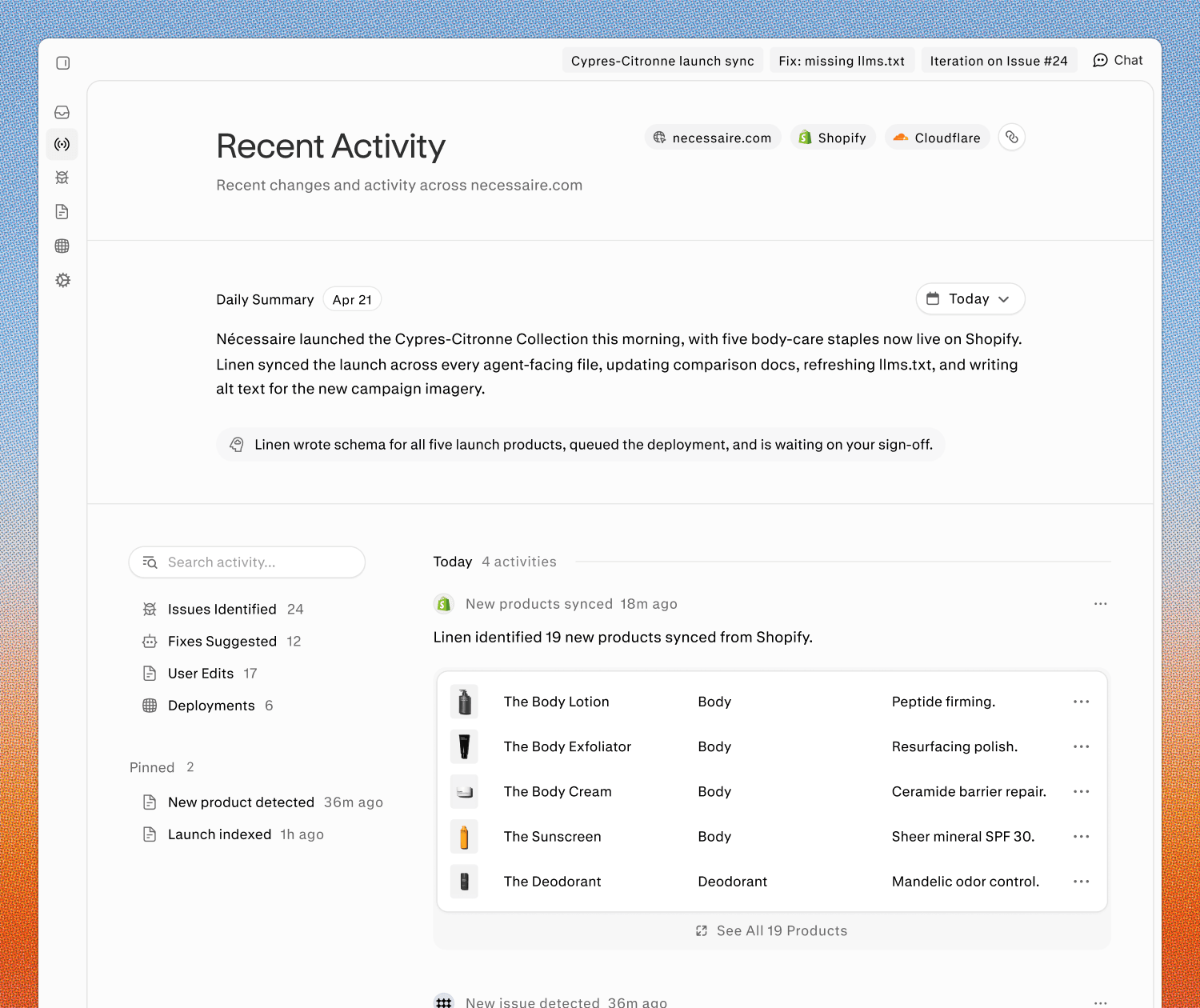Open more options for The Body Exfoliator

tap(1082, 746)
